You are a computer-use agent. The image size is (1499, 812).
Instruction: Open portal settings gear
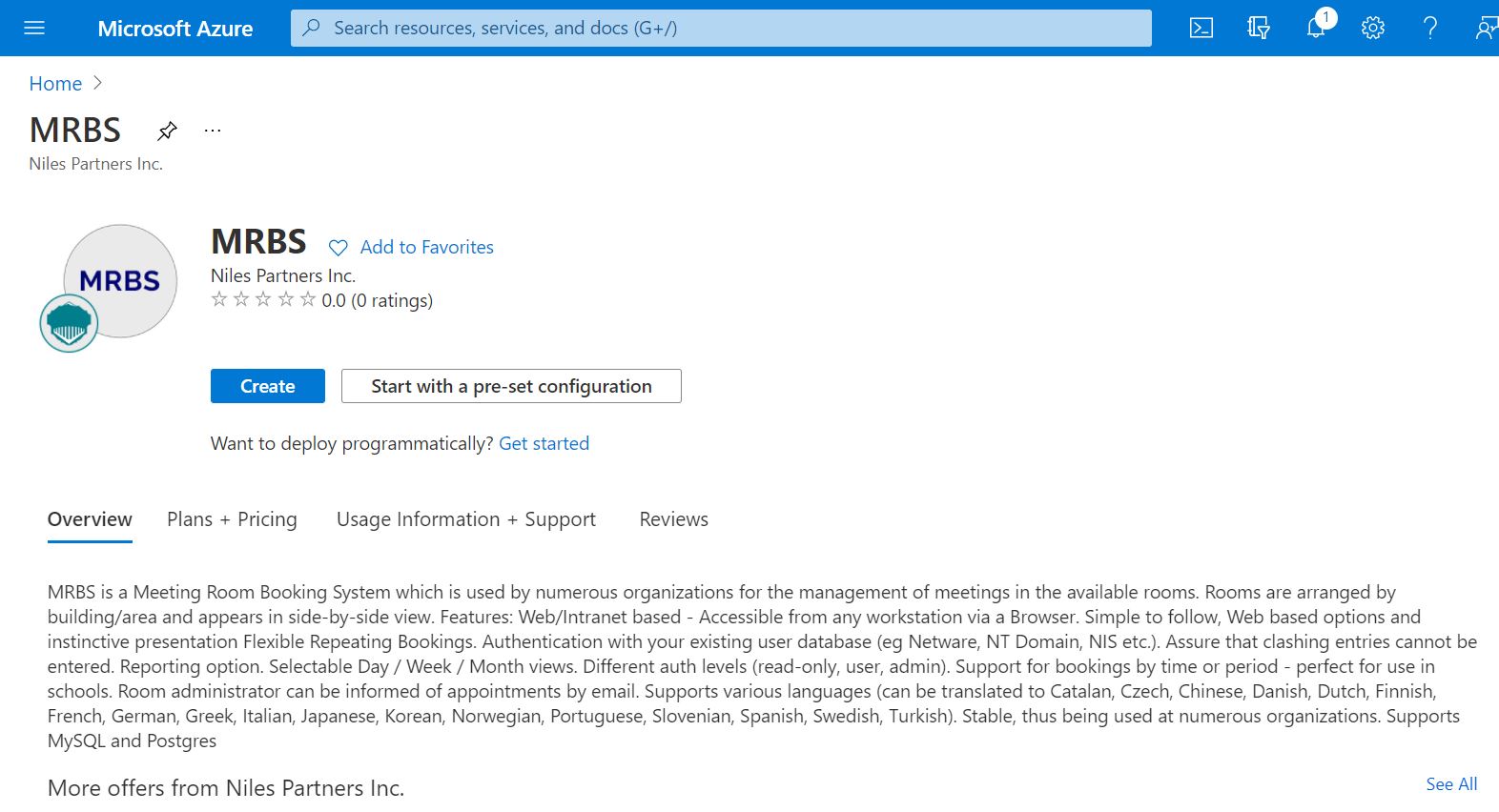[1373, 28]
